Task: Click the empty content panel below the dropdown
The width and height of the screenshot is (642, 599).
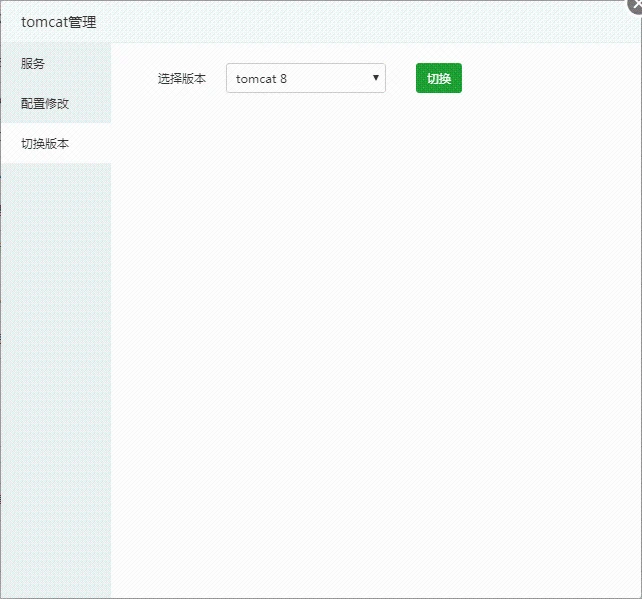Action: coord(375,300)
